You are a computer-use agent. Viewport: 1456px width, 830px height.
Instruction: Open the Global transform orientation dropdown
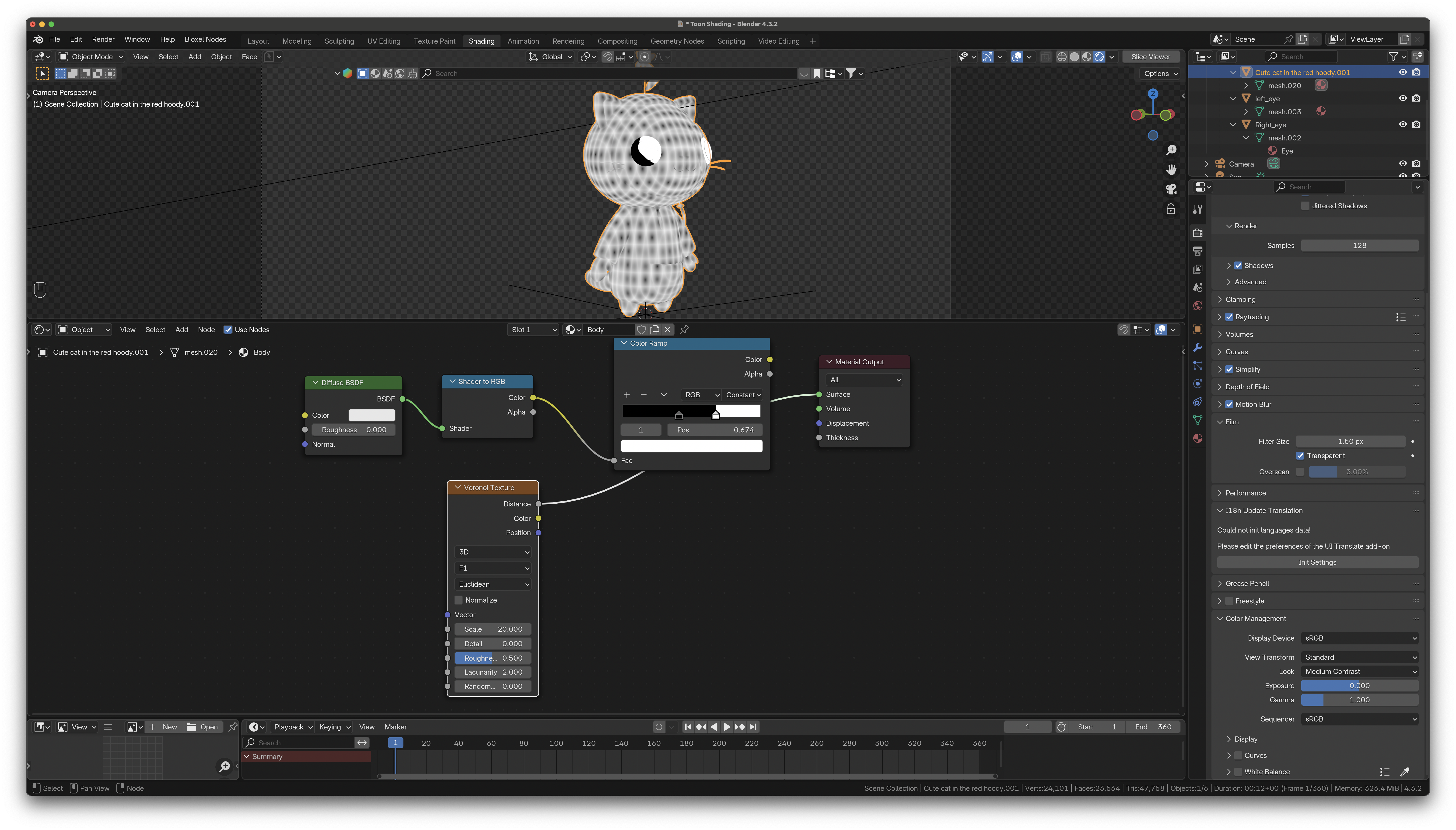click(551, 56)
